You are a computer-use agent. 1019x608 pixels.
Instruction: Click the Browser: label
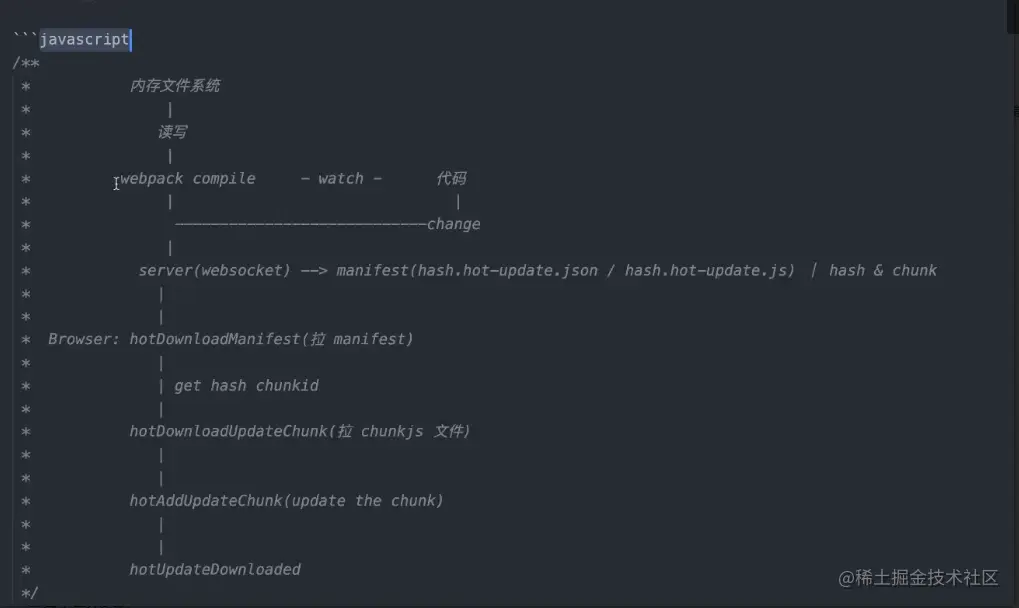[84, 339]
